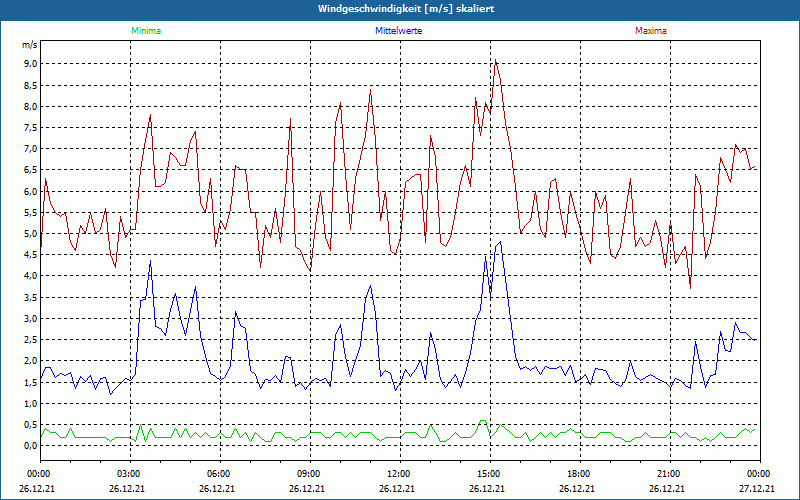Click the 5,5 y-axis value
The height and width of the screenshot is (500, 800).
[x=31, y=212]
